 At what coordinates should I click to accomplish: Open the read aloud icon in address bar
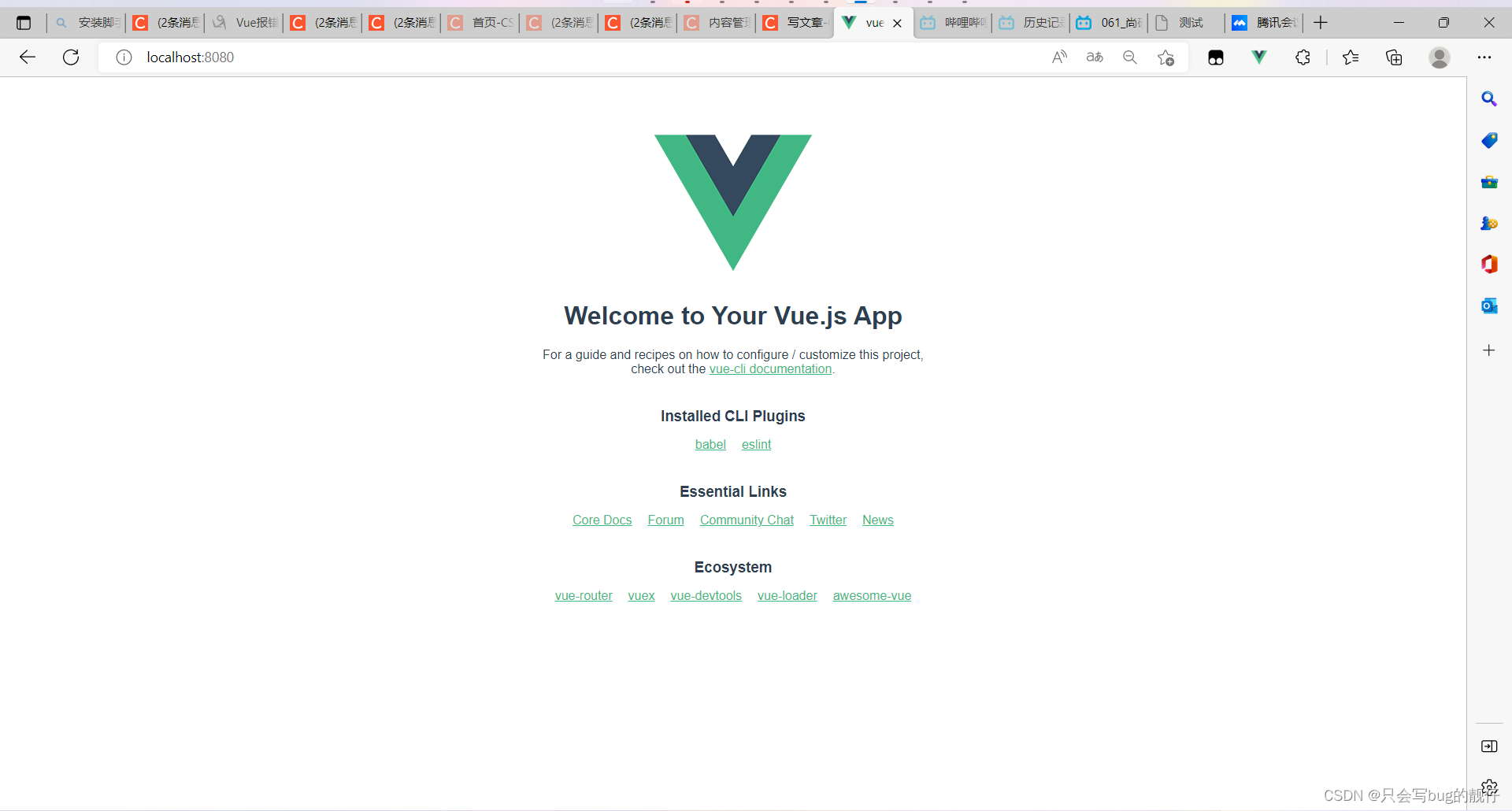point(1059,57)
